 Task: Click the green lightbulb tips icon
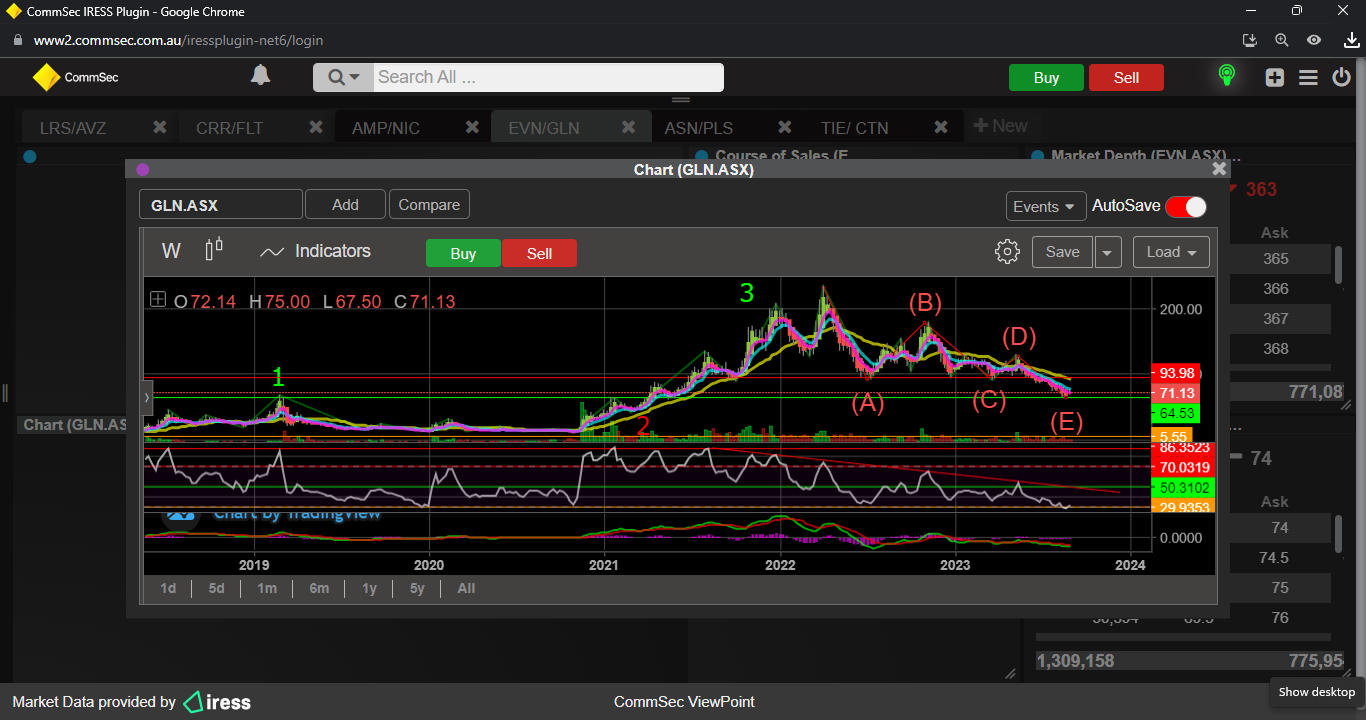[1226, 76]
